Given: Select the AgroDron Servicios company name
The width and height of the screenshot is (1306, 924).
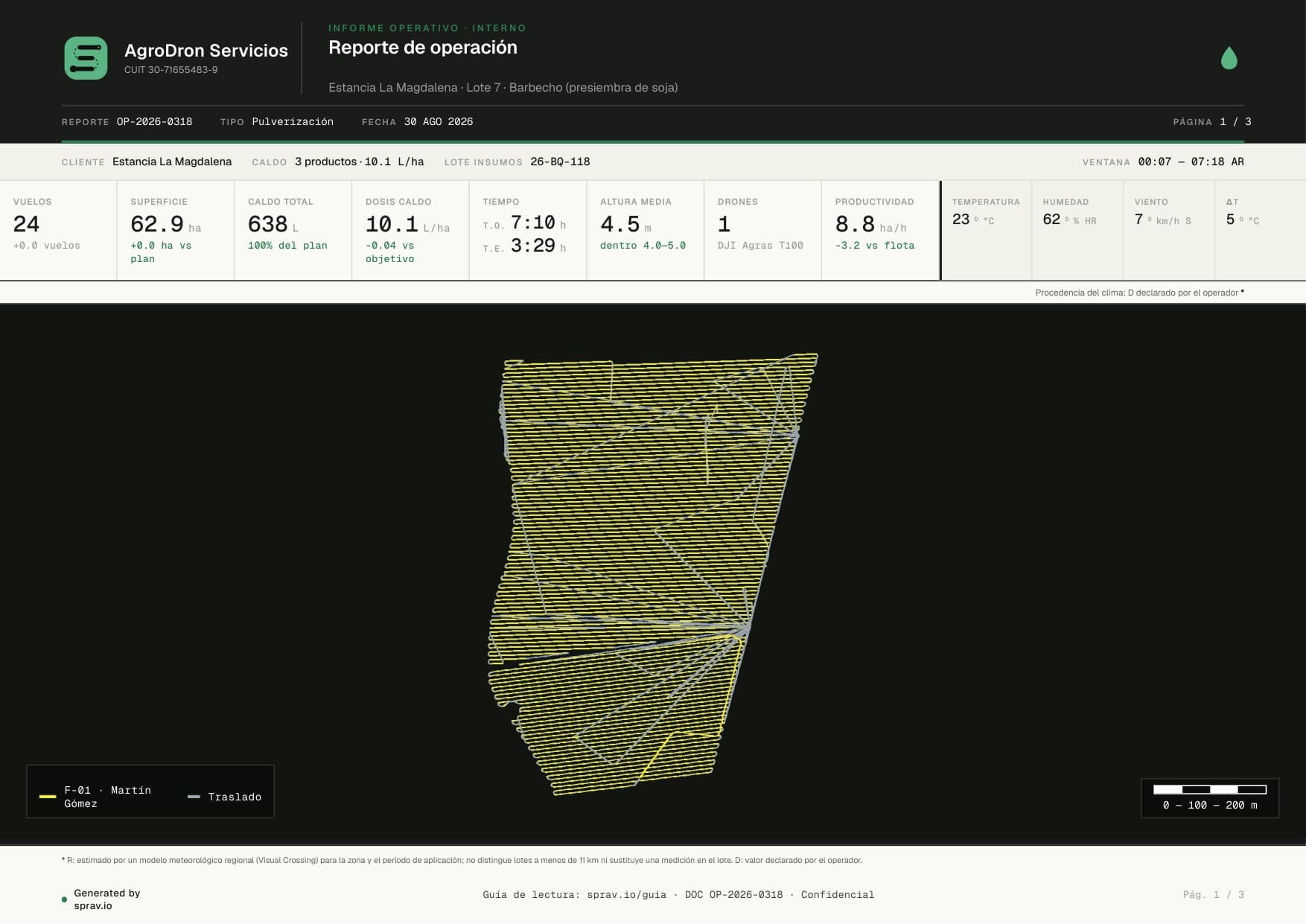Looking at the screenshot, I should click(206, 51).
